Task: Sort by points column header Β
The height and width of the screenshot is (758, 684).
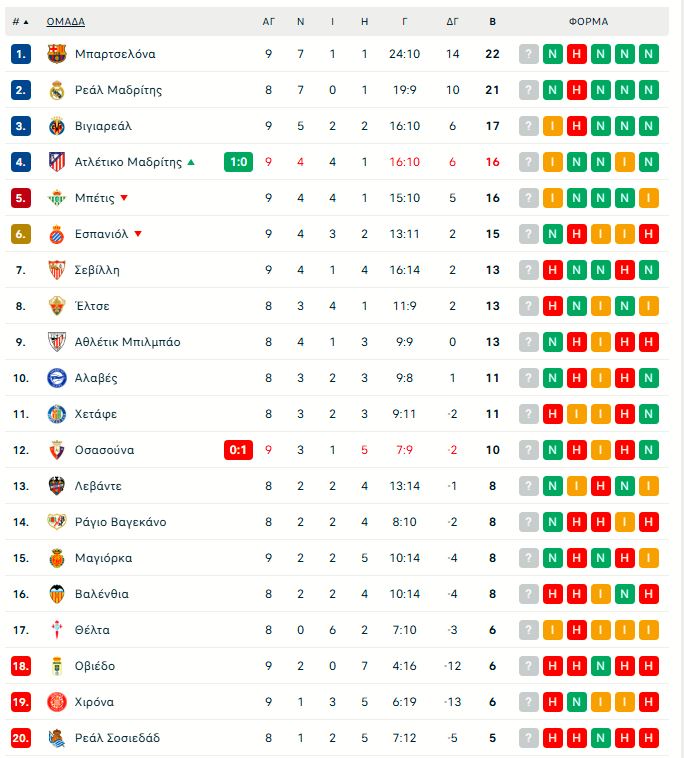Action: click(492, 21)
